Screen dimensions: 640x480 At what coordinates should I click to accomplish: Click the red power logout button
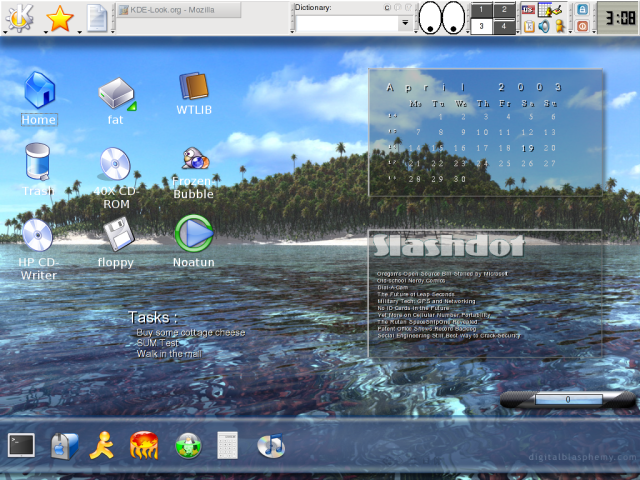[x=582, y=27]
